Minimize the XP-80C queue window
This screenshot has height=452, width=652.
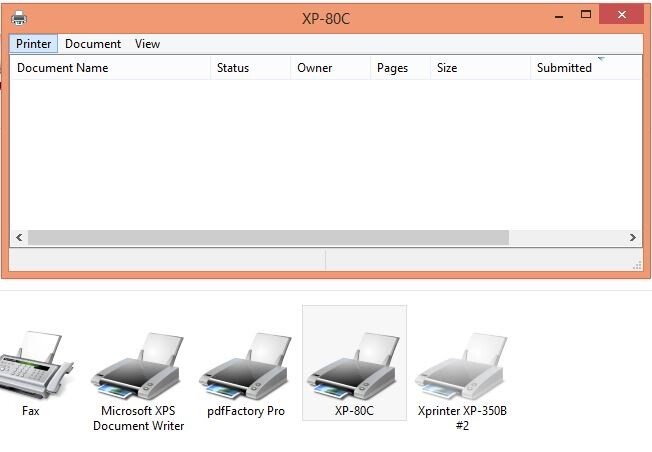click(559, 16)
